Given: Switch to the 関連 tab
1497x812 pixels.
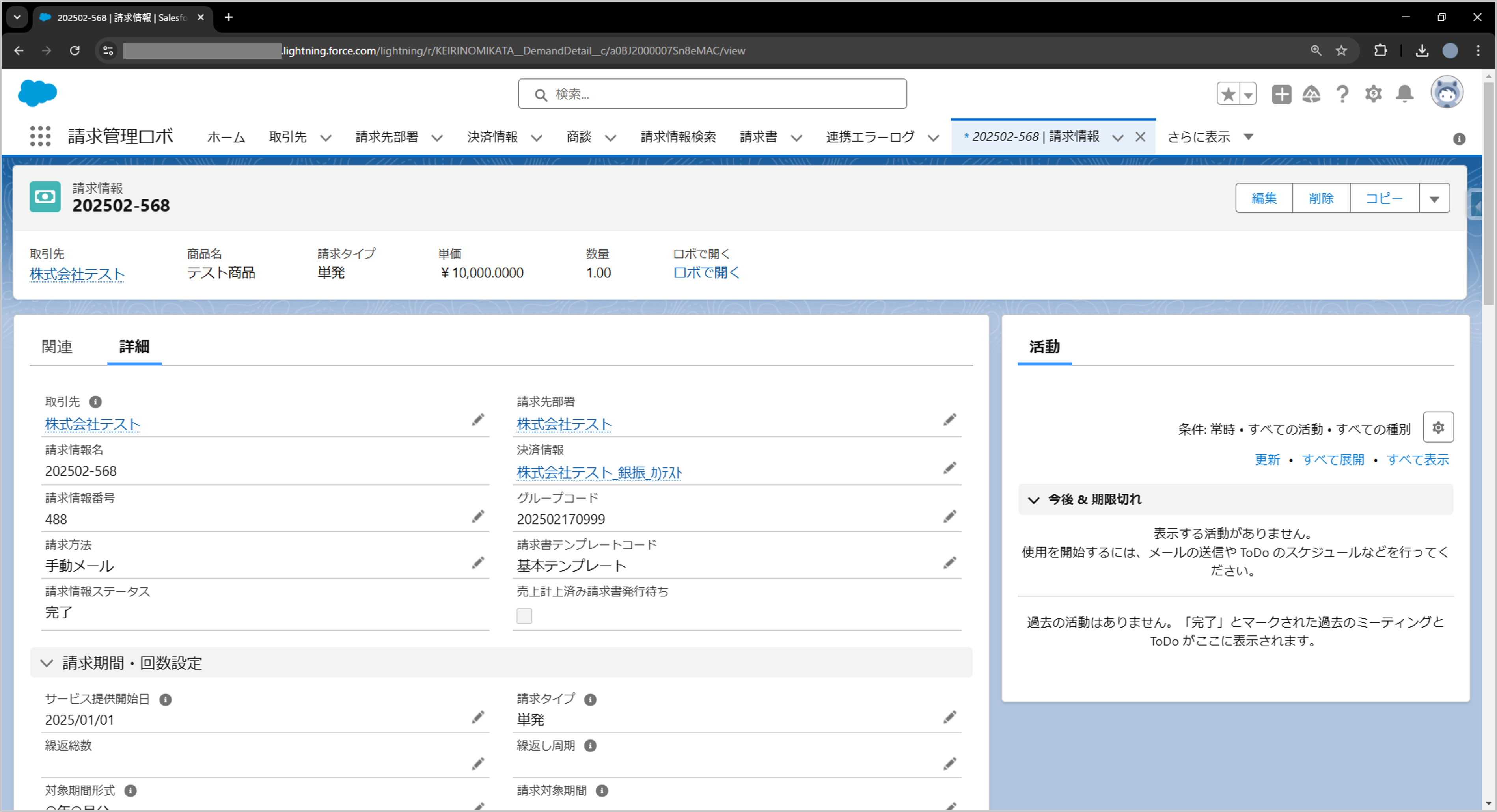Looking at the screenshot, I should (x=57, y=347).
